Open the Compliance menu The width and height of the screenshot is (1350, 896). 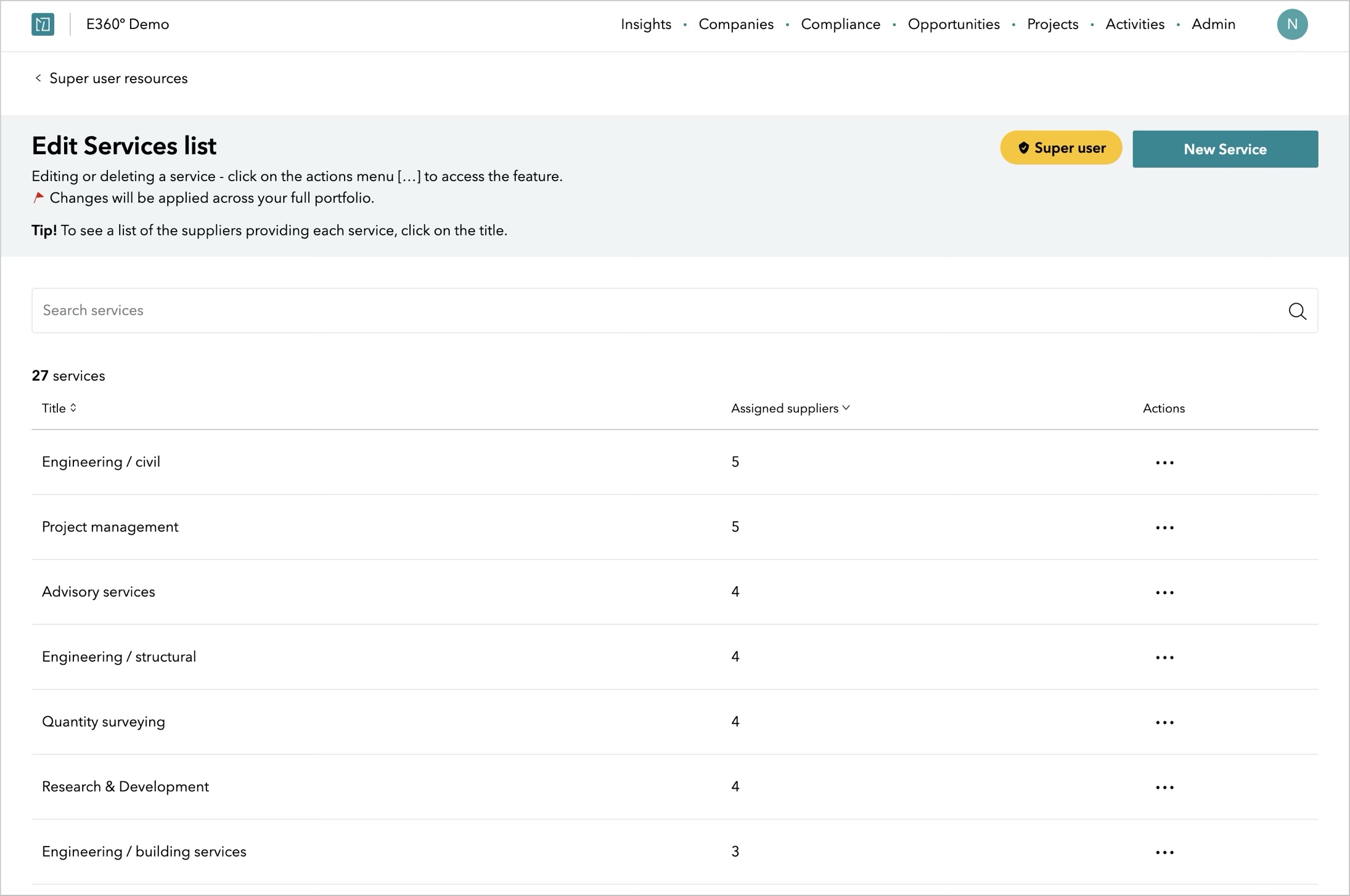840,25
